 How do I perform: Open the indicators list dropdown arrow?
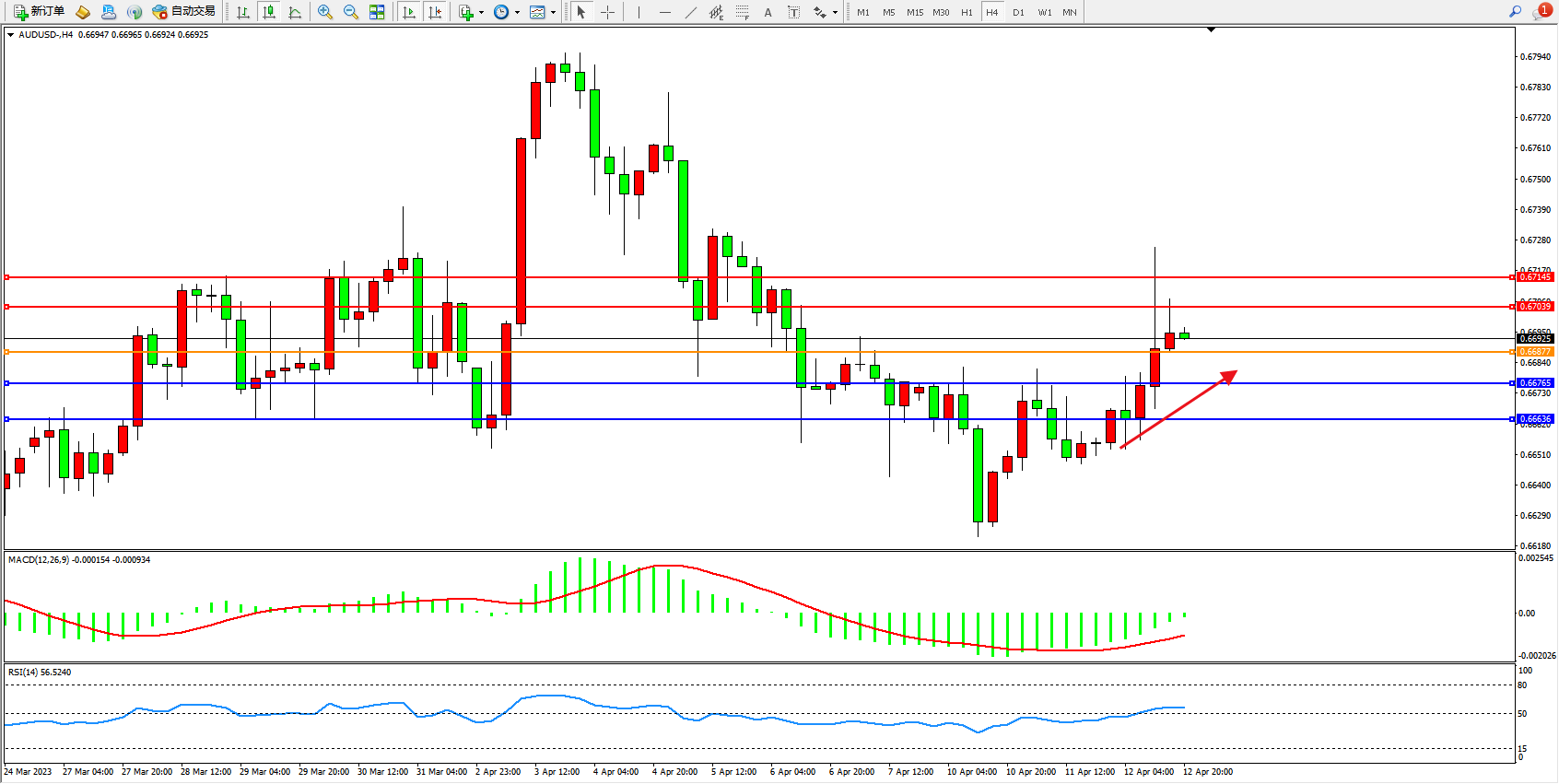click(481, 13)
